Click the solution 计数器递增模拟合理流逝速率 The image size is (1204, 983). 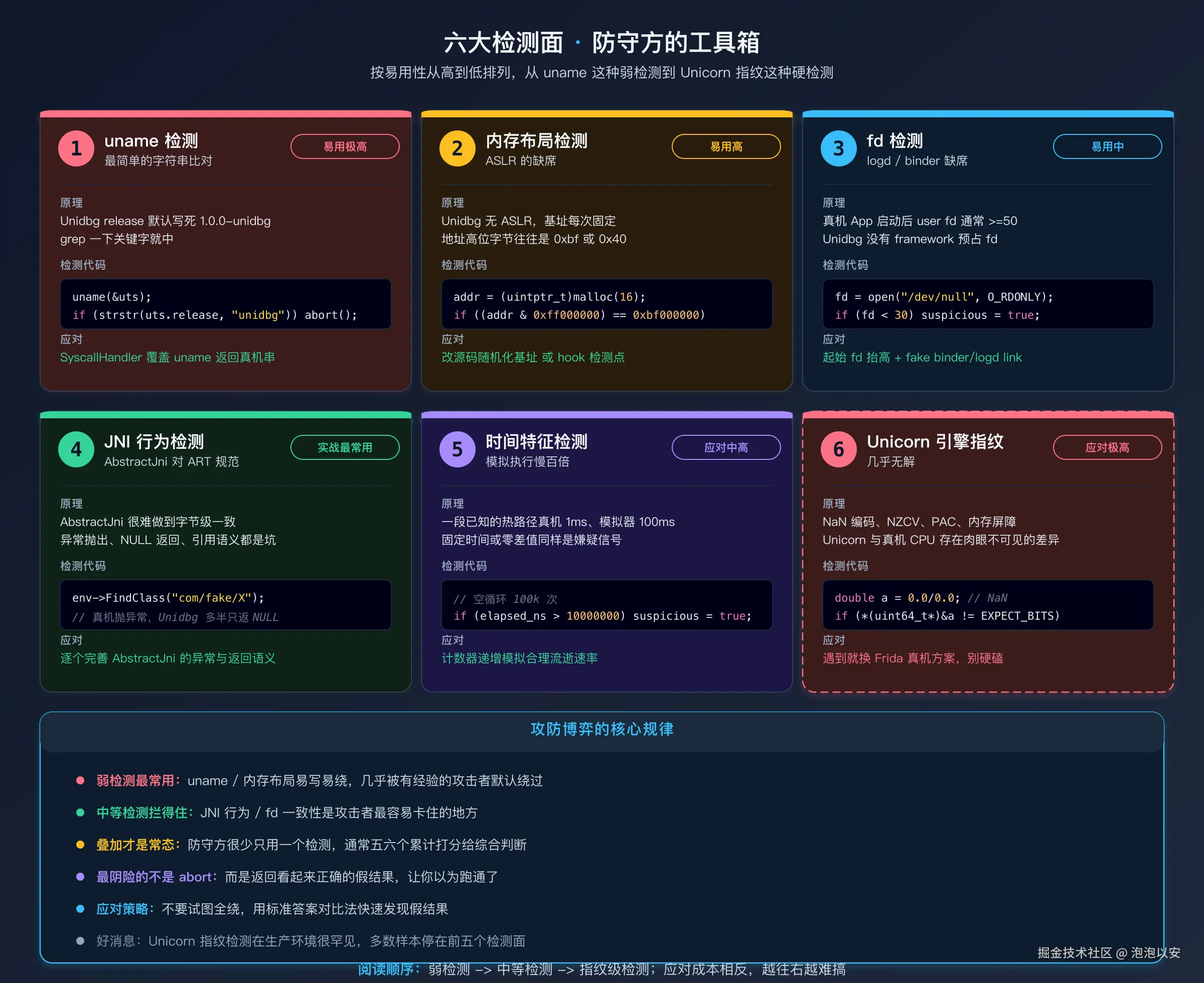tap(519, 658)
